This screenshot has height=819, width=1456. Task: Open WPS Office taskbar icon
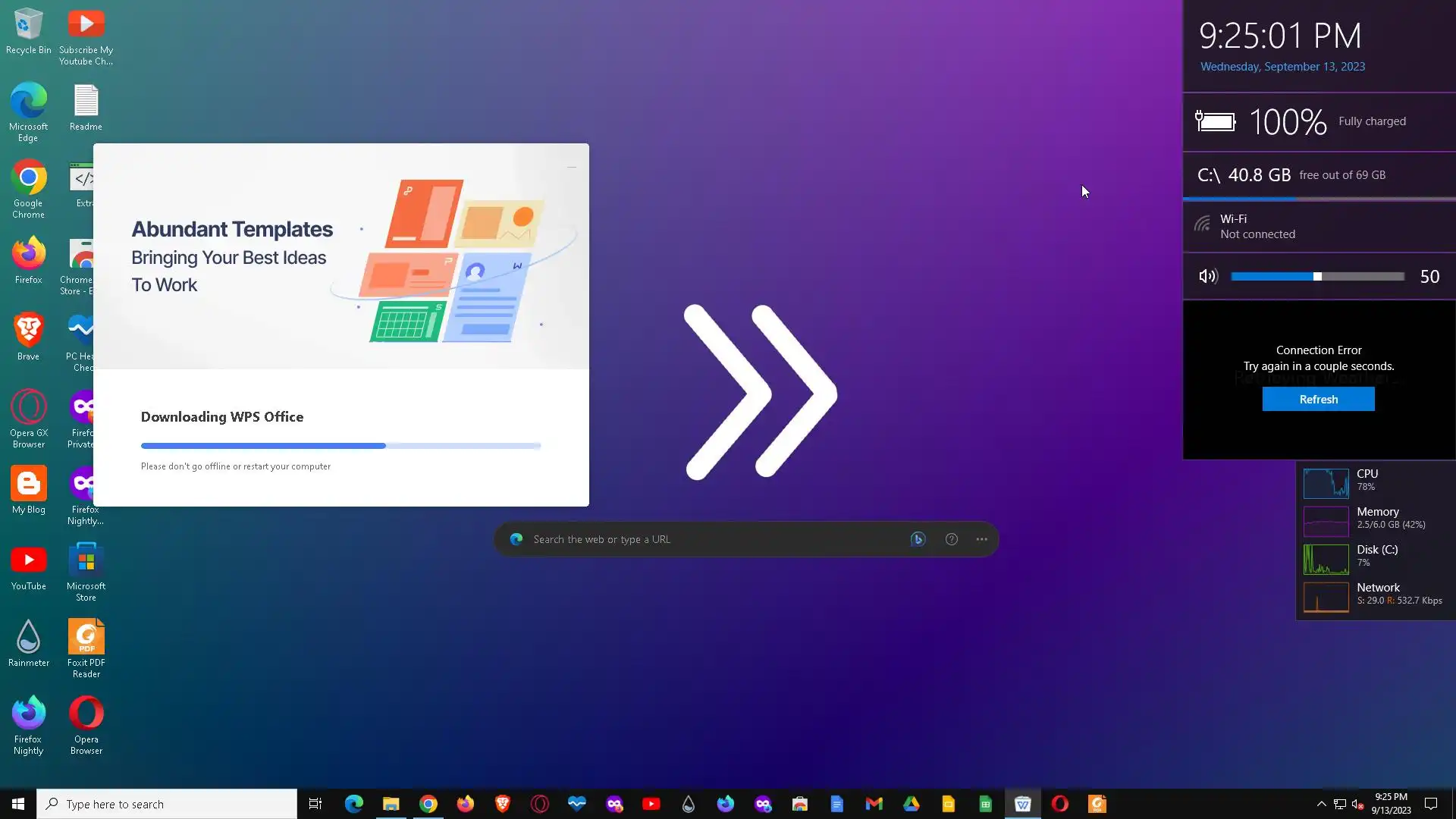tap(1022, 804)
